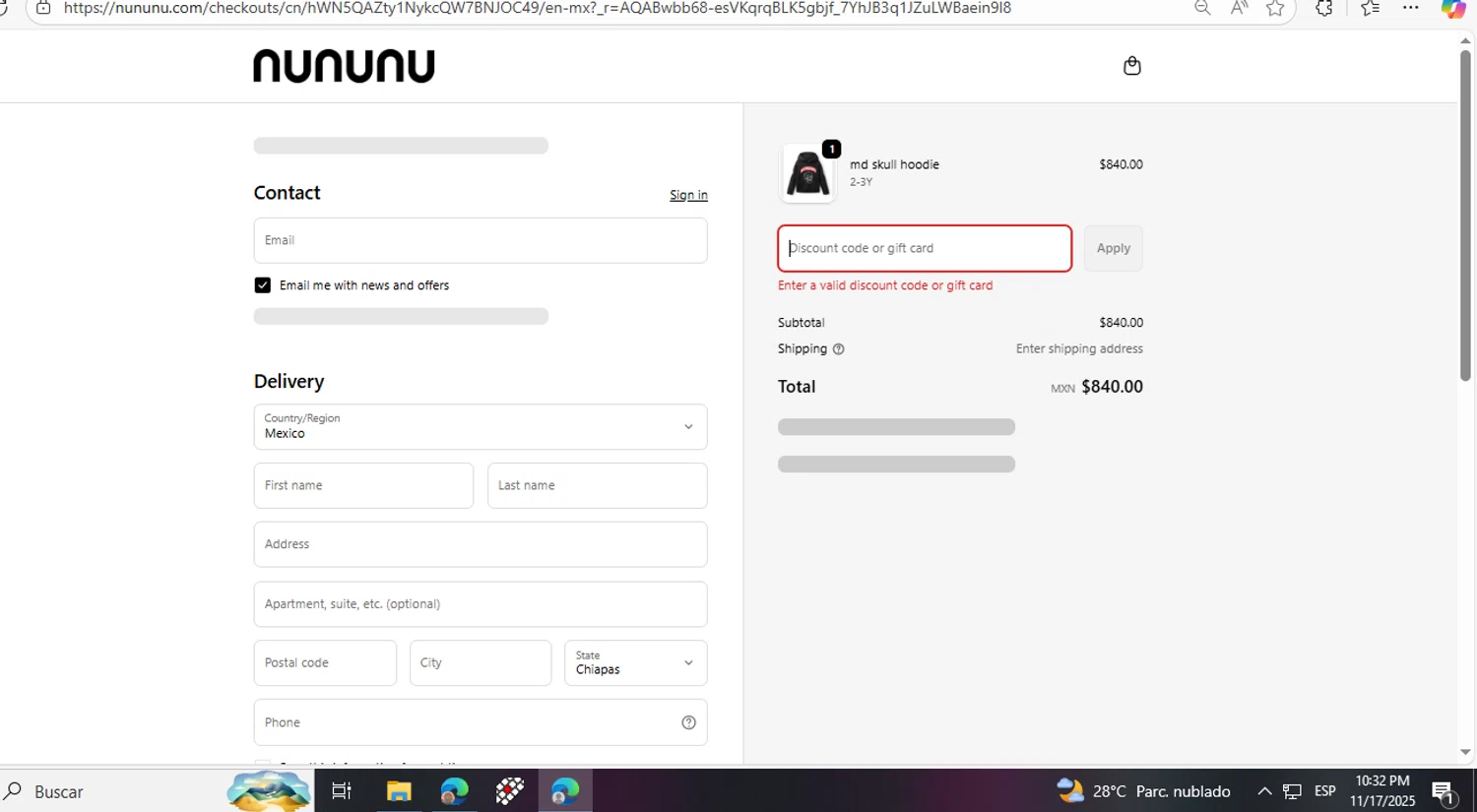Screen dimensions: 1477x812
Task: Click the Sign in link
Action: point(688,195)
